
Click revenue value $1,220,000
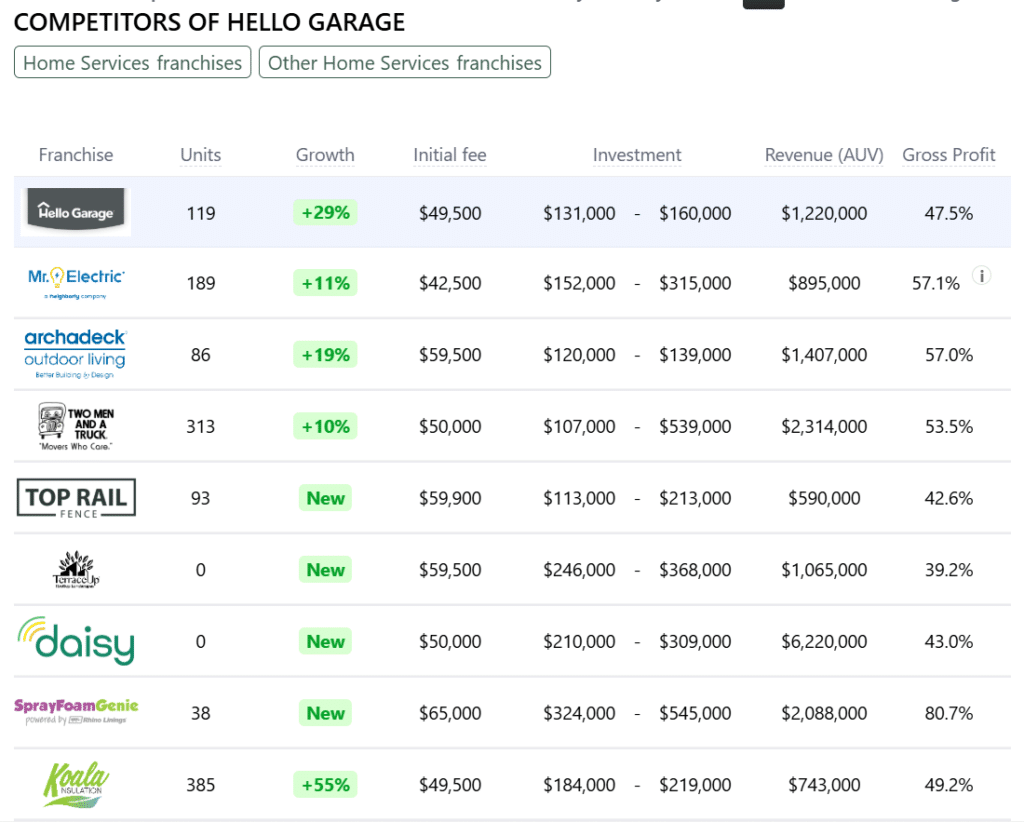click(824, 213)
